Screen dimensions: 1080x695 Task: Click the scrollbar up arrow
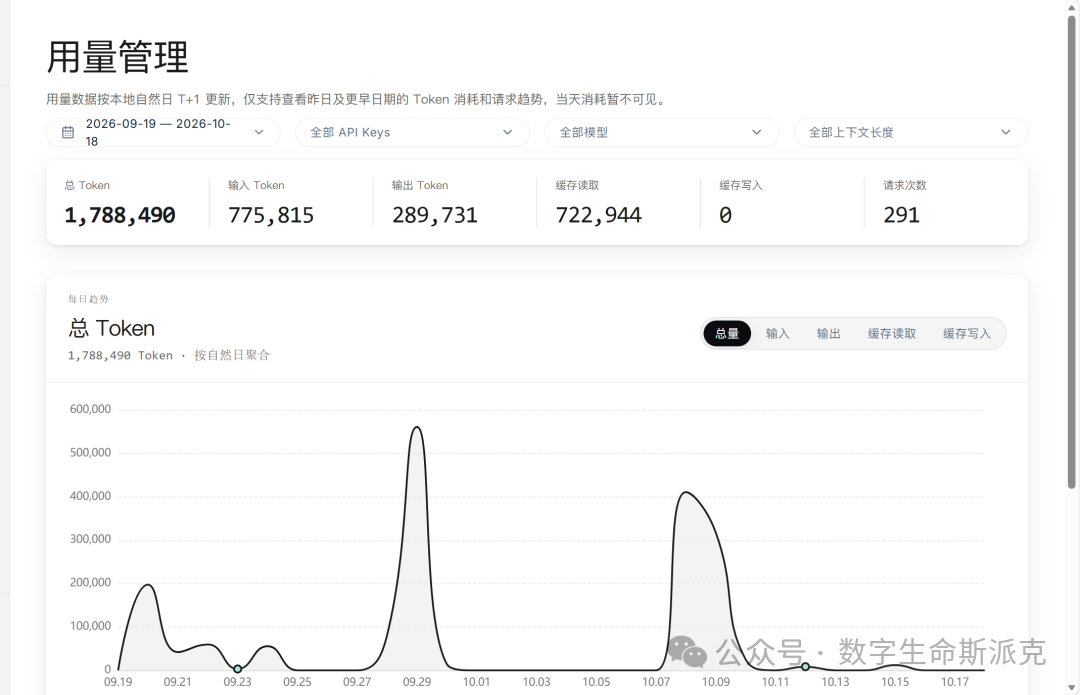click(x=1072, y=6)
